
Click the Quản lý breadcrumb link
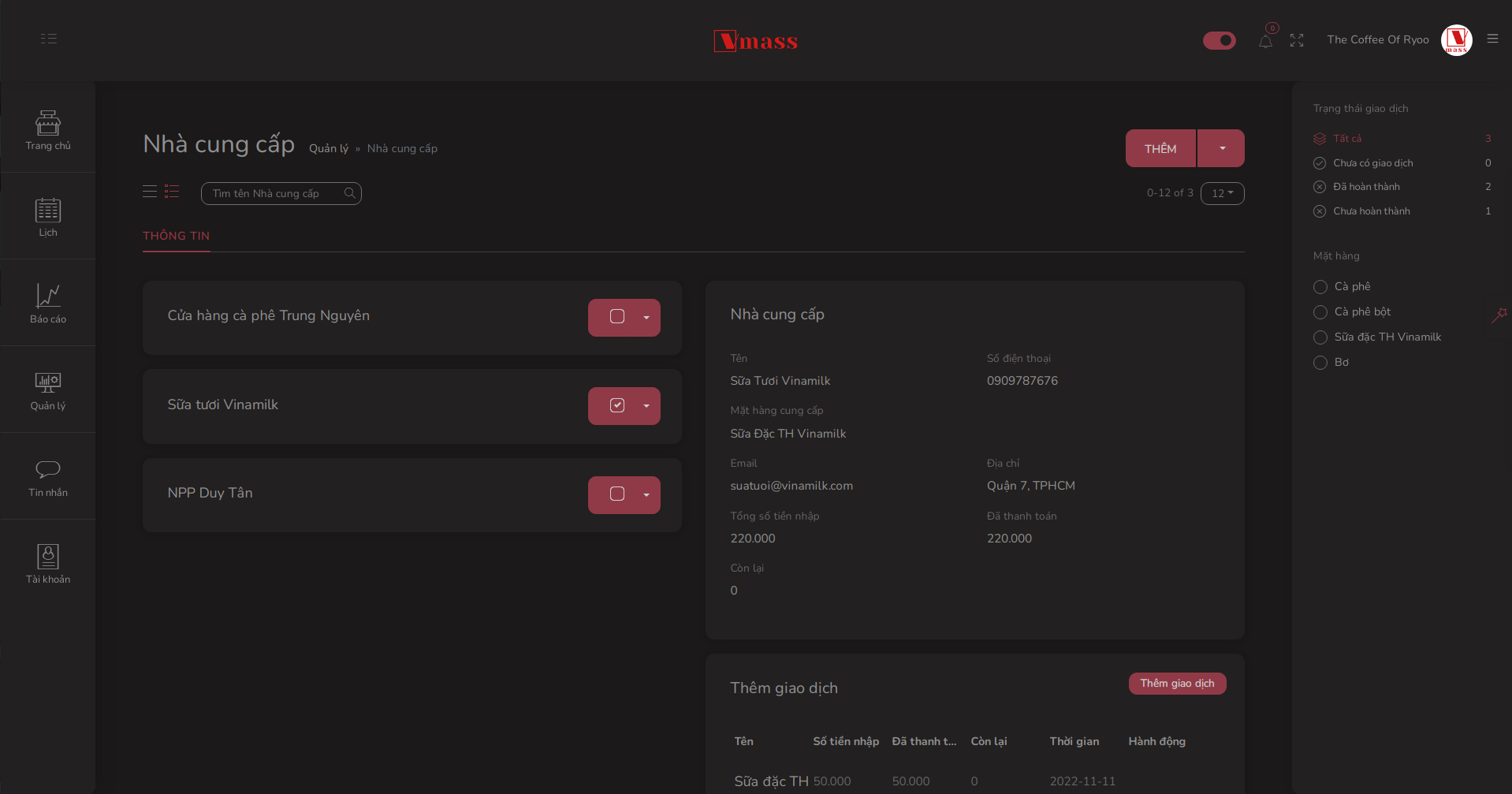pyautogui.click(x=328, y=148)
